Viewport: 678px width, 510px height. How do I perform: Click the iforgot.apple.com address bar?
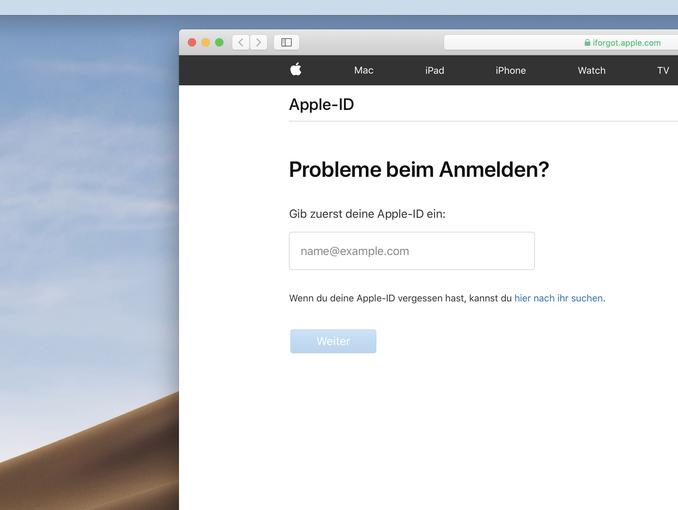[561, 42]
